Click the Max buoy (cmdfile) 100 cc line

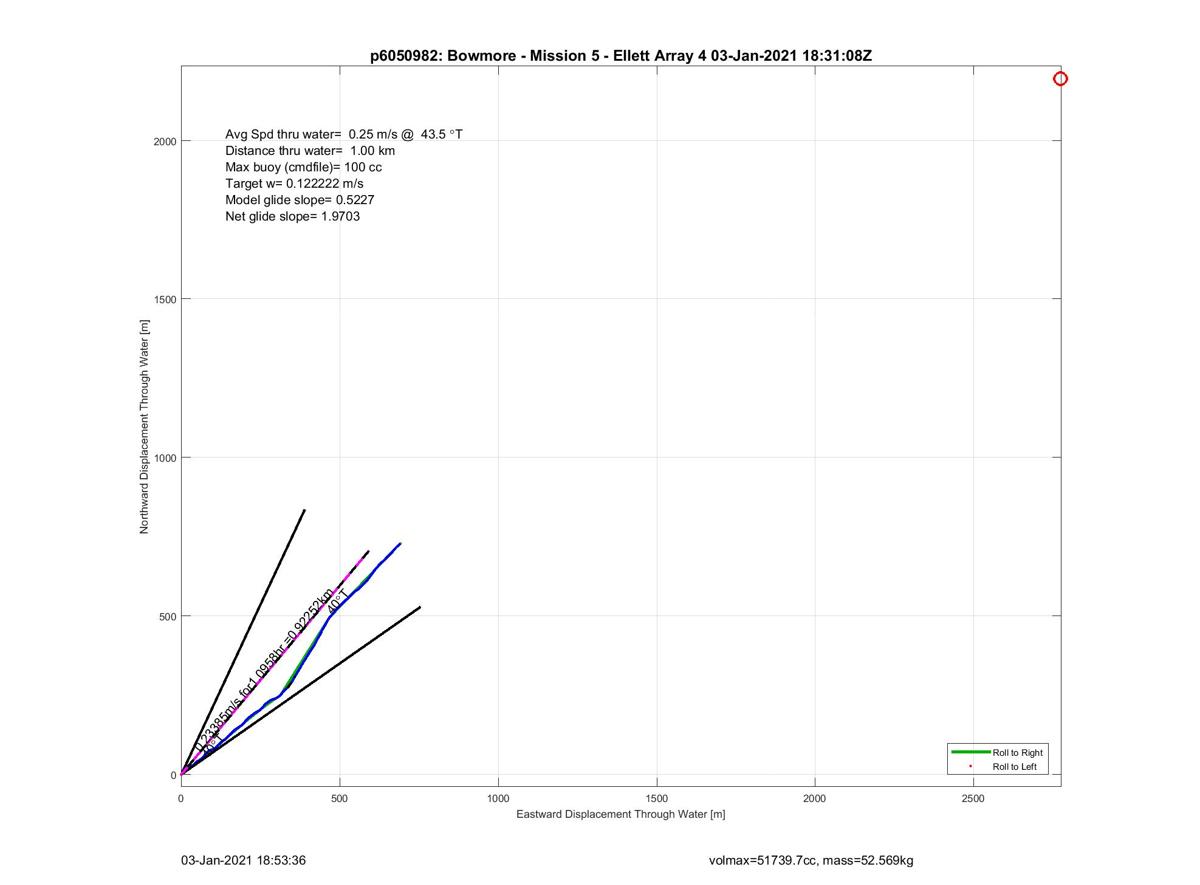[303, 167]
